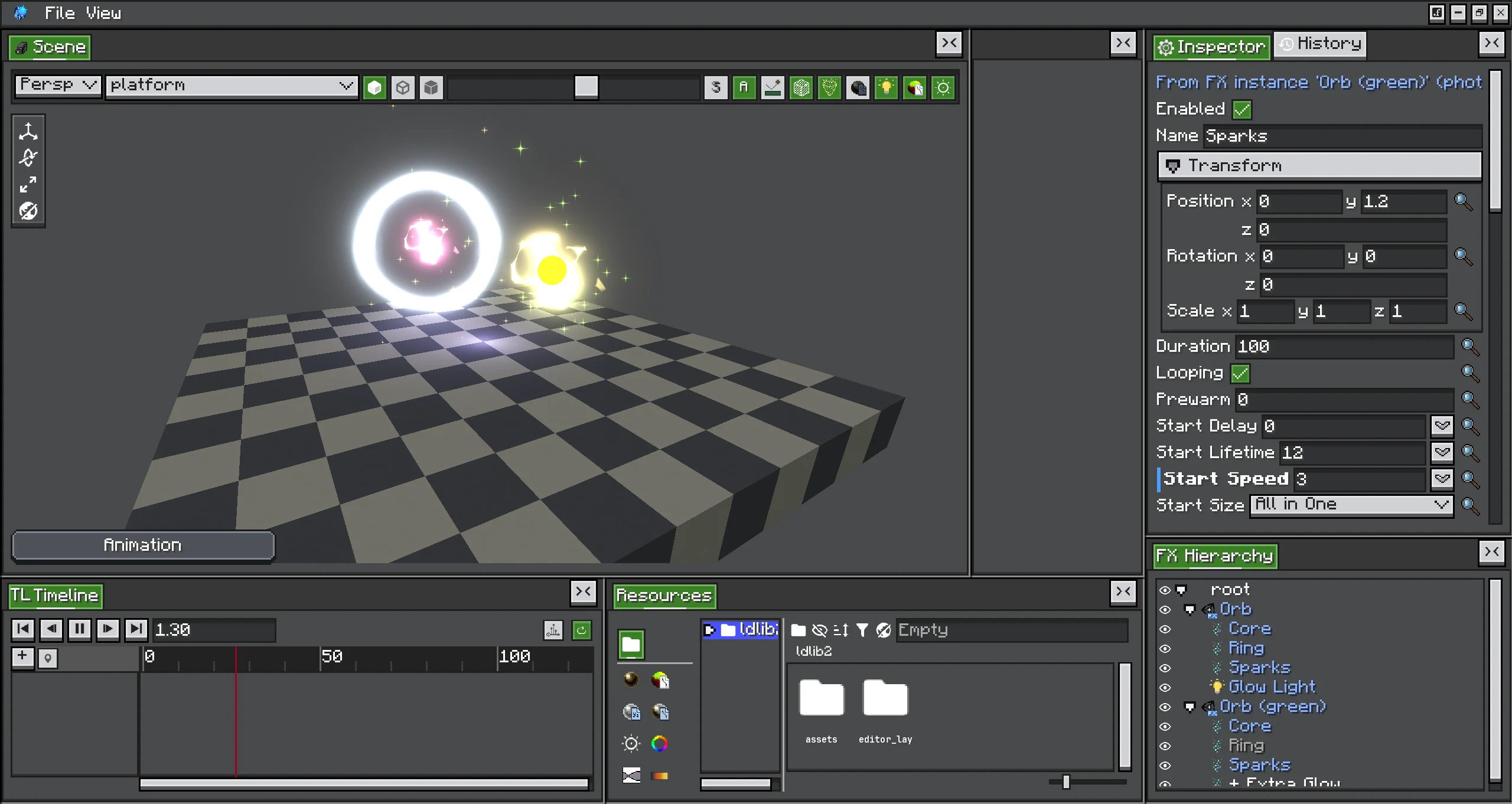Toggle visibility eye for Orb (green)

(1165, 707)
